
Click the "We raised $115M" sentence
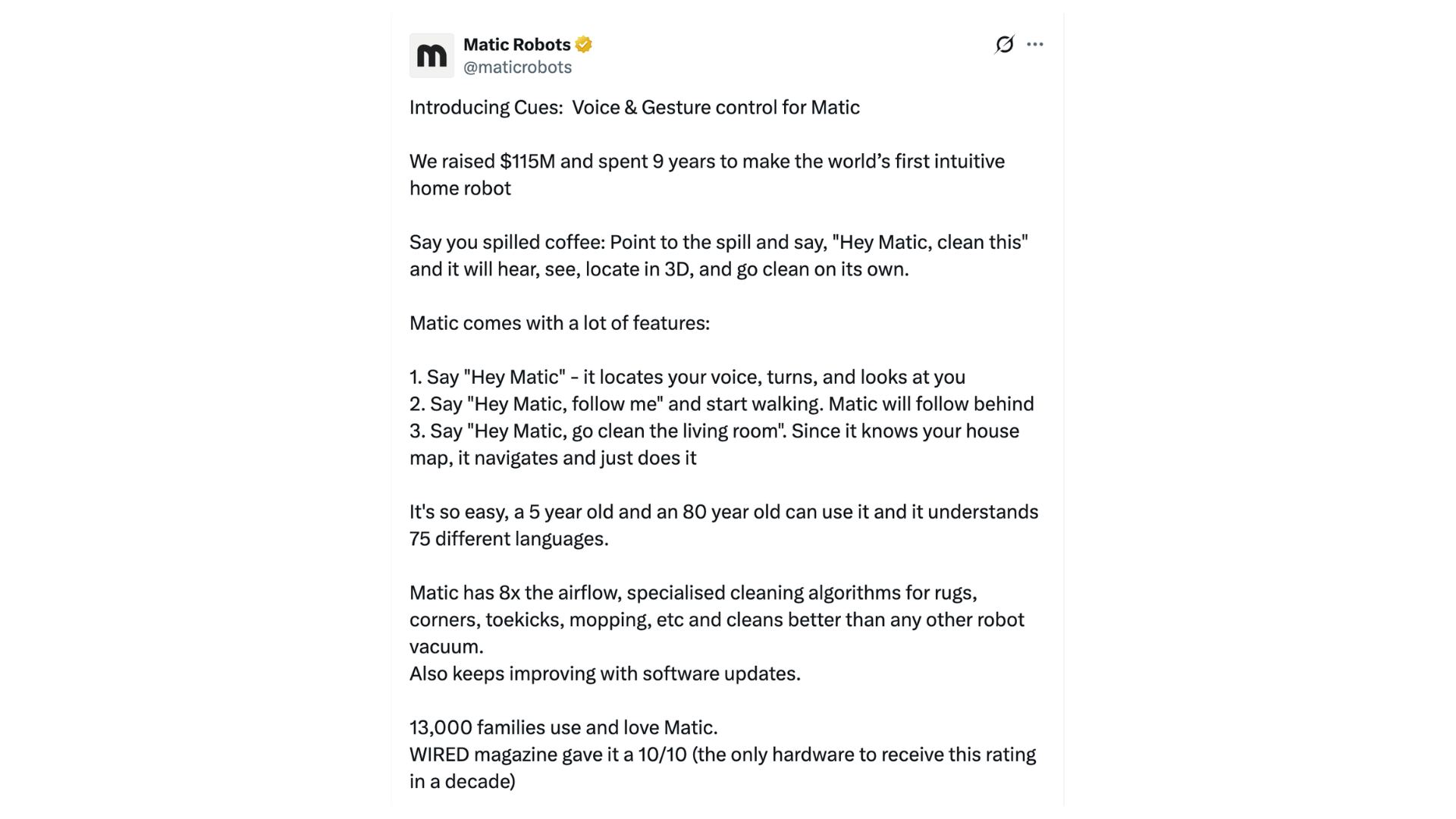[x=707, y=162]
